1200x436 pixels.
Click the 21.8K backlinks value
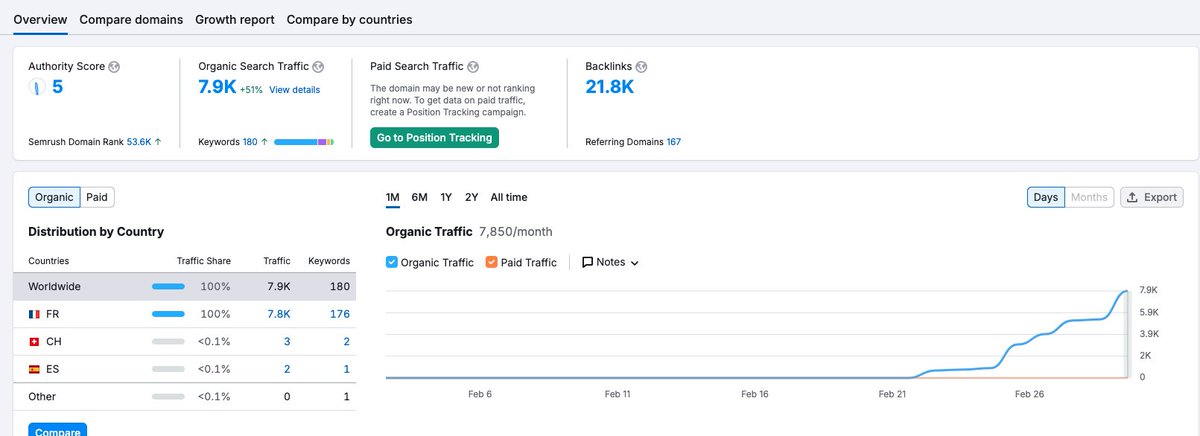610,87
